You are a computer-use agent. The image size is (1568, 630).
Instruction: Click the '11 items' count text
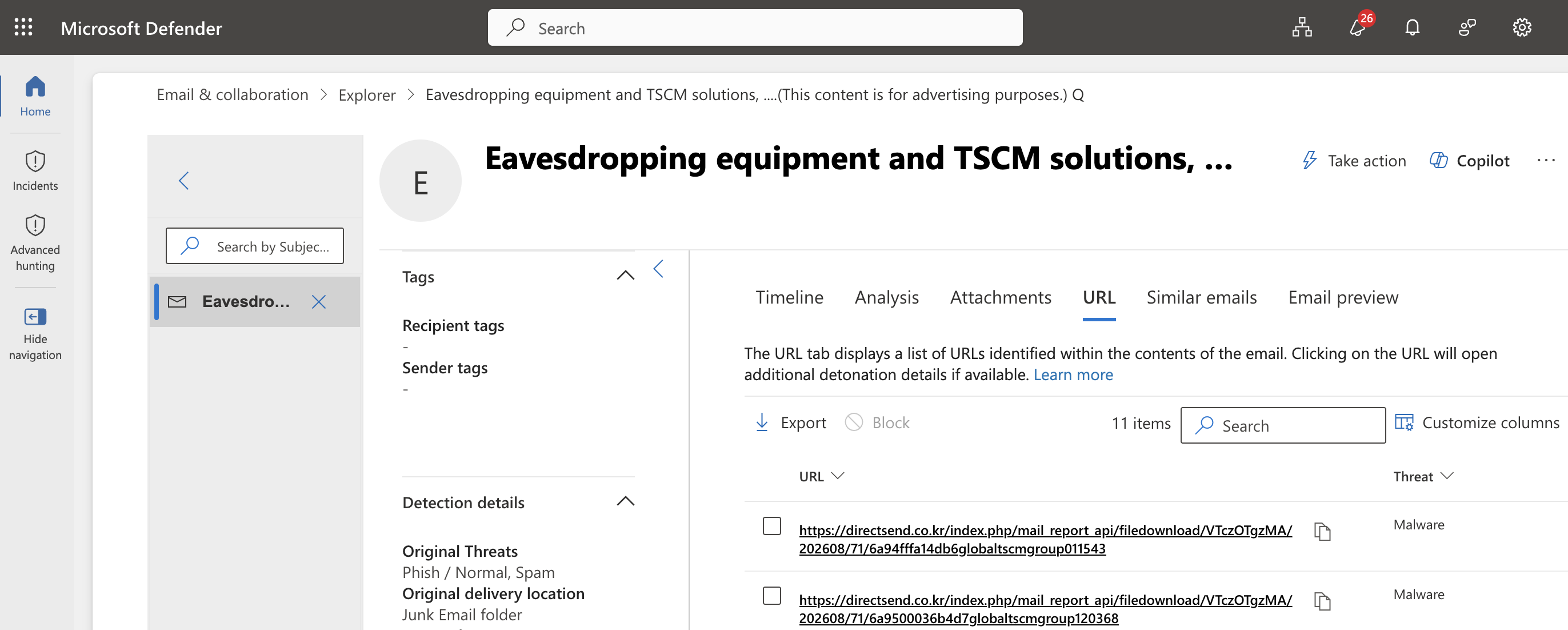pyautogui.click(x=1141, y=424)
